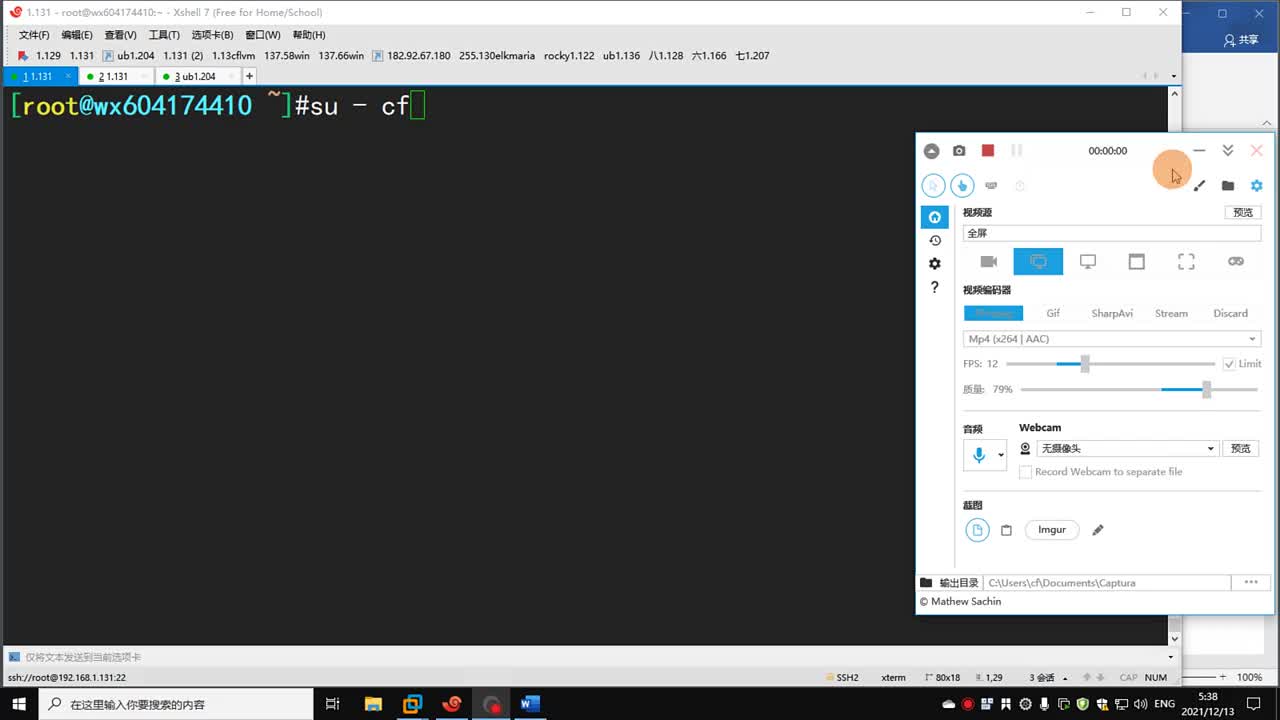Click the pause recording button in Captura
The height and width of the screenshot is (720, 1280).
pos(1017,150)
